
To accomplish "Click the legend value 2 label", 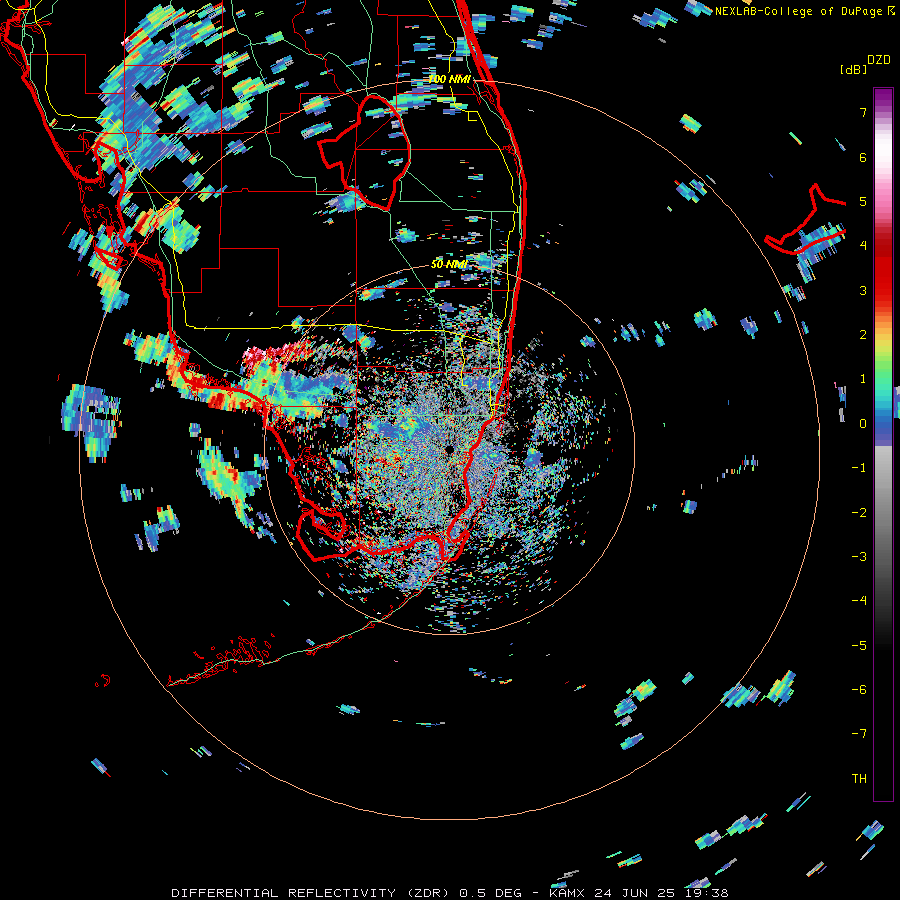I will 863,335.
